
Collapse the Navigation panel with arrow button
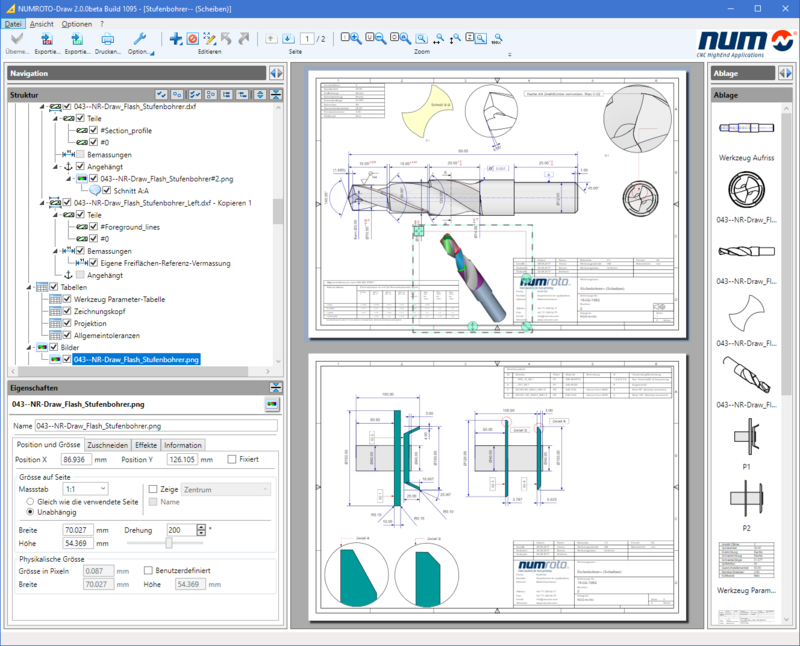(275, 73)
